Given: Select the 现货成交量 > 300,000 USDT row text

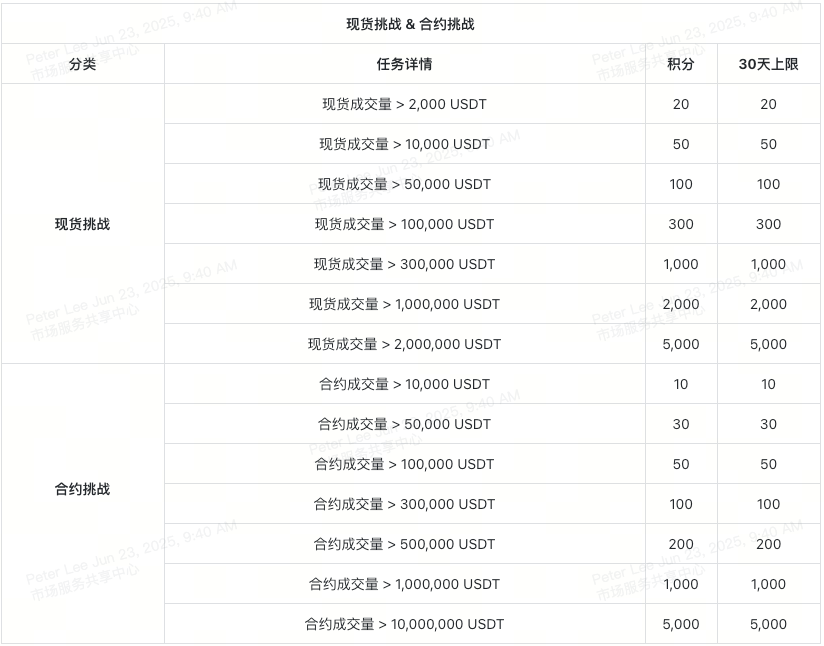Looking at the screenshot, I should tap(404, 264).
